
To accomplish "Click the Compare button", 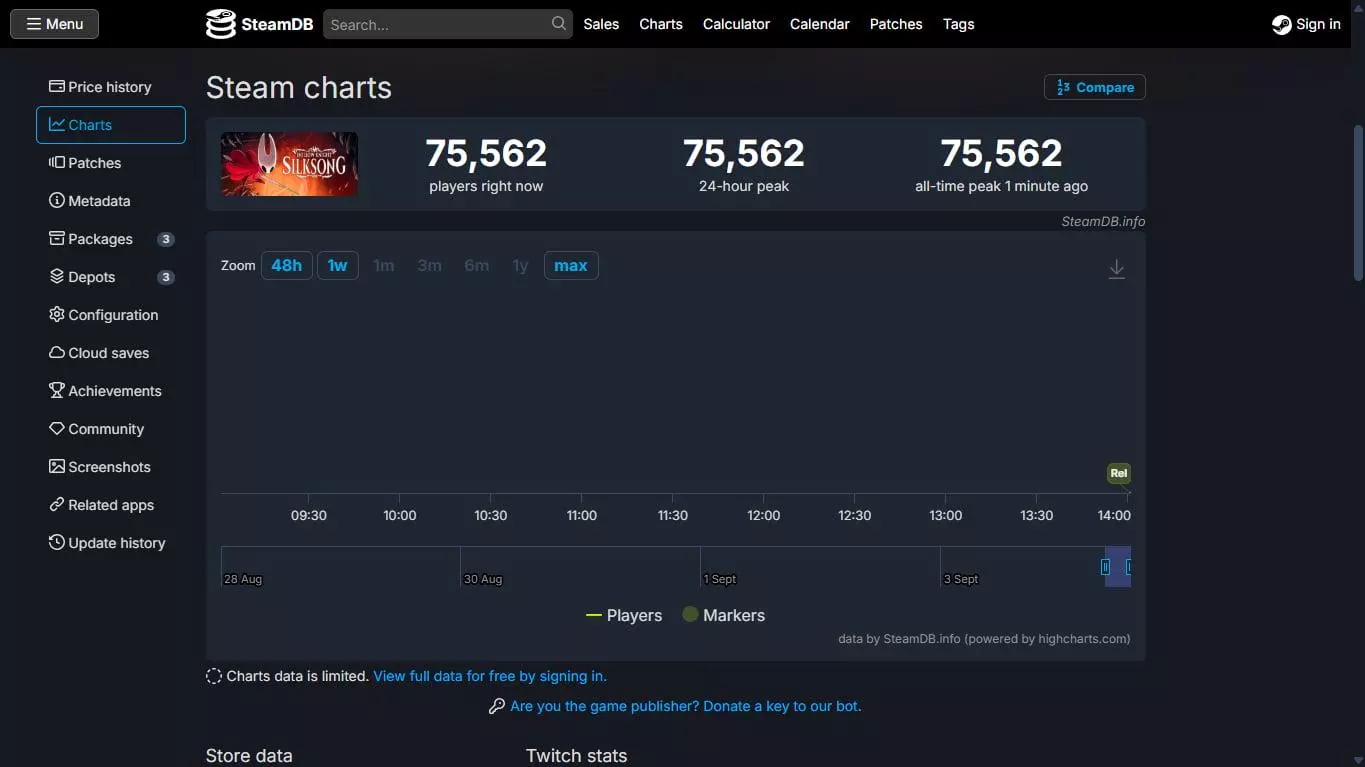I will pos(1095,87).
